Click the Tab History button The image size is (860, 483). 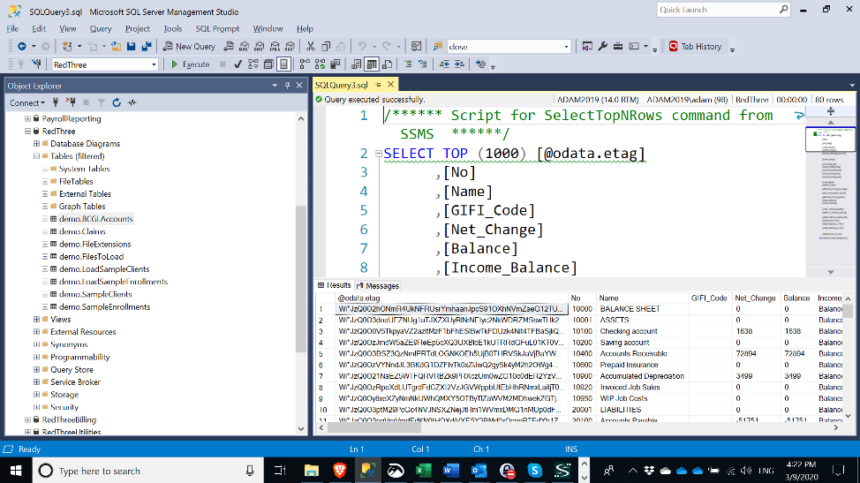click(695, 47)
